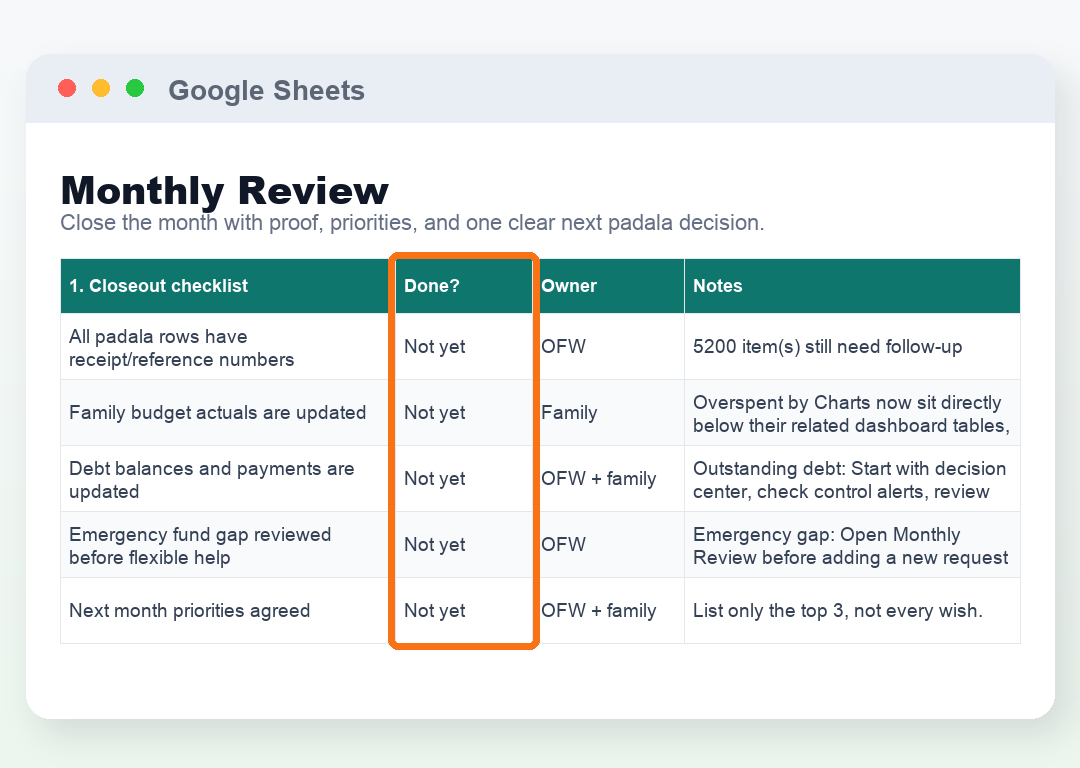Click the 'Emergency gap: Open Monthly Review' note
This screenshot has height=768, width=1080.
click(x=852, y=545)
